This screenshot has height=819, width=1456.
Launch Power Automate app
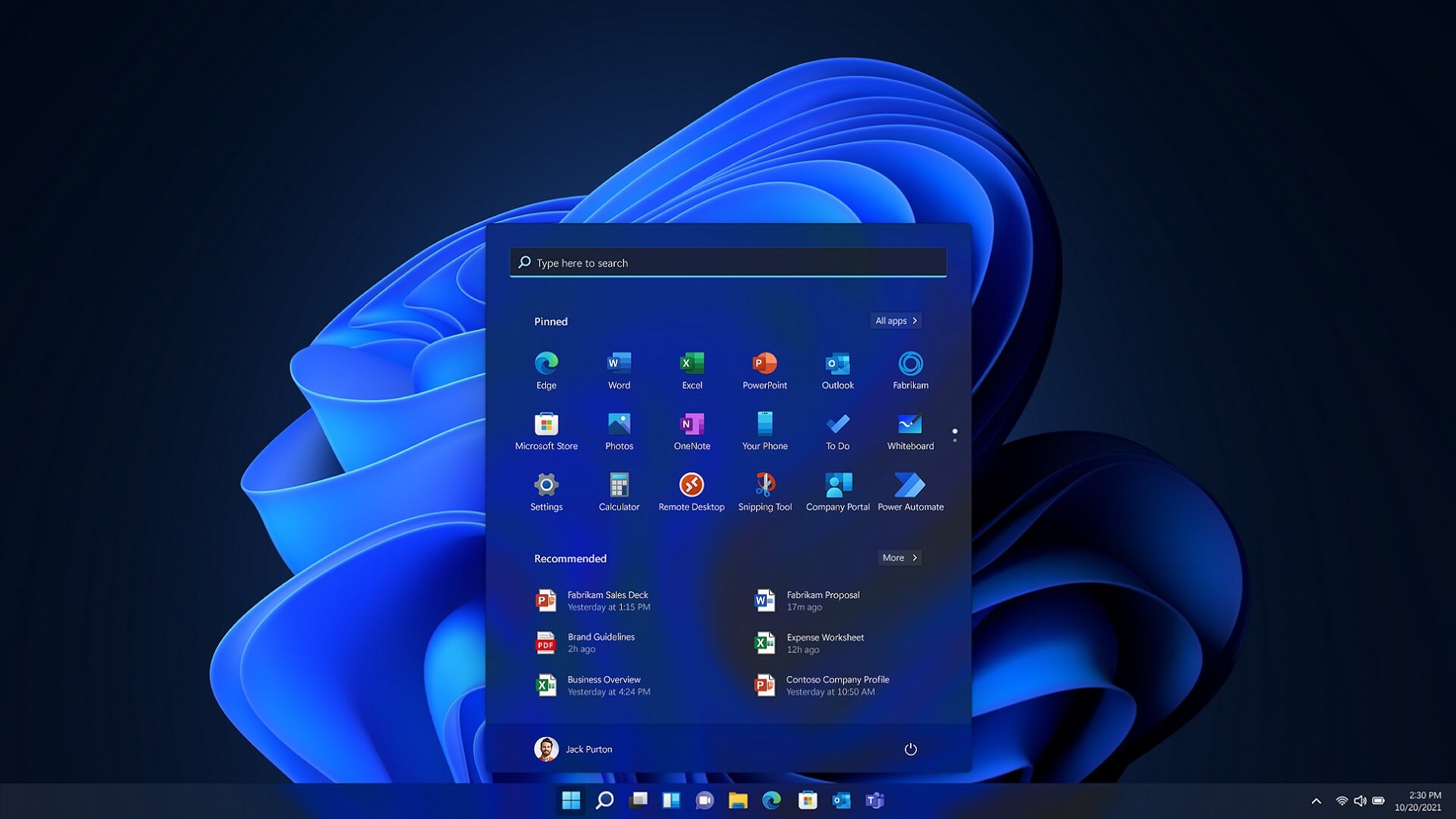point(910,484)
